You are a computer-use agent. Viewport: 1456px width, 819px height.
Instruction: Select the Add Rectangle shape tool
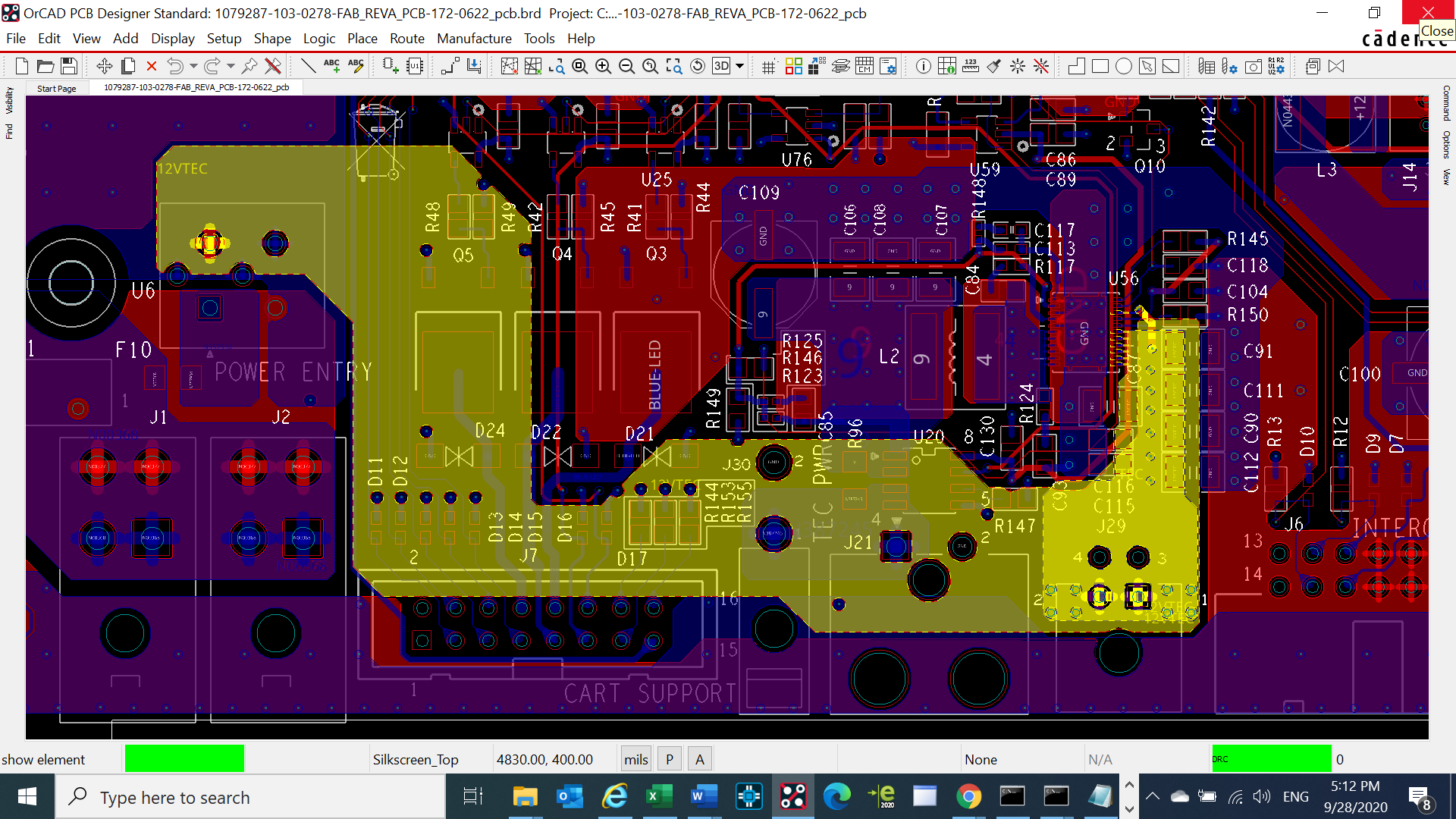1100,67
